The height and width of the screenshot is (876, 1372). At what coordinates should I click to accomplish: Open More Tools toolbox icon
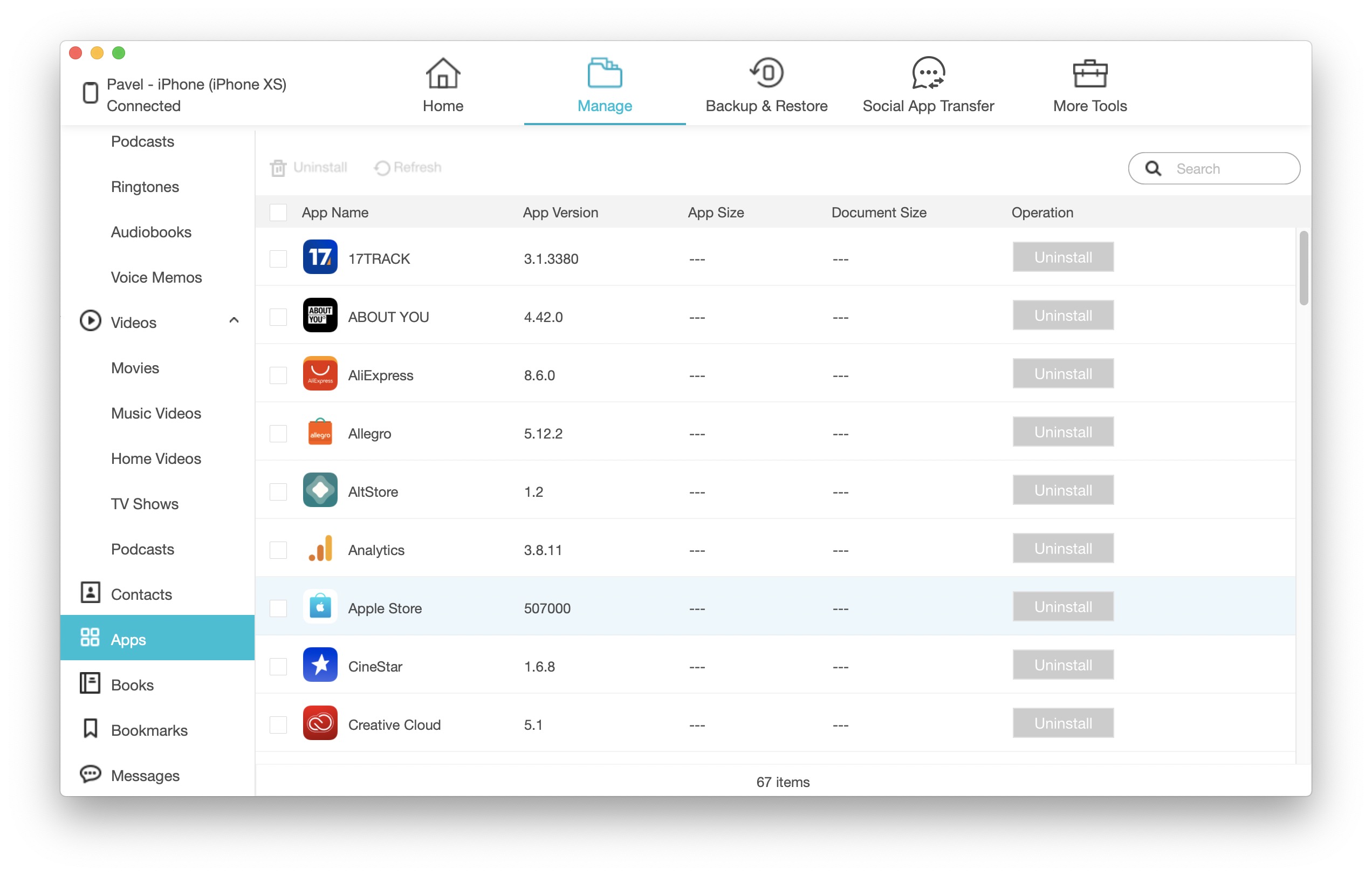(x=1089, y=73)
